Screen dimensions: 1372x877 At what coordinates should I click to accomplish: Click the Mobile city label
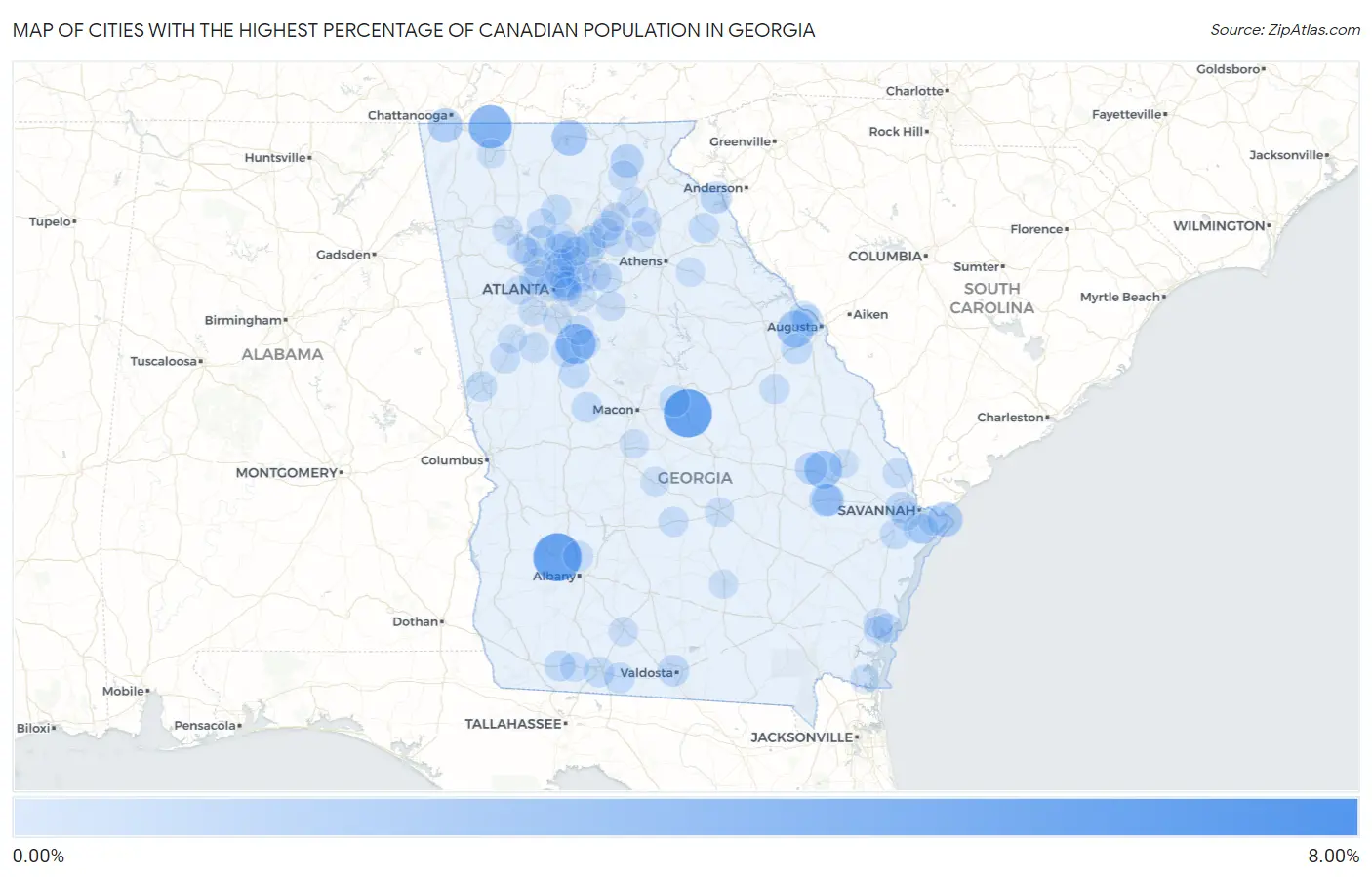click(123, 692)
